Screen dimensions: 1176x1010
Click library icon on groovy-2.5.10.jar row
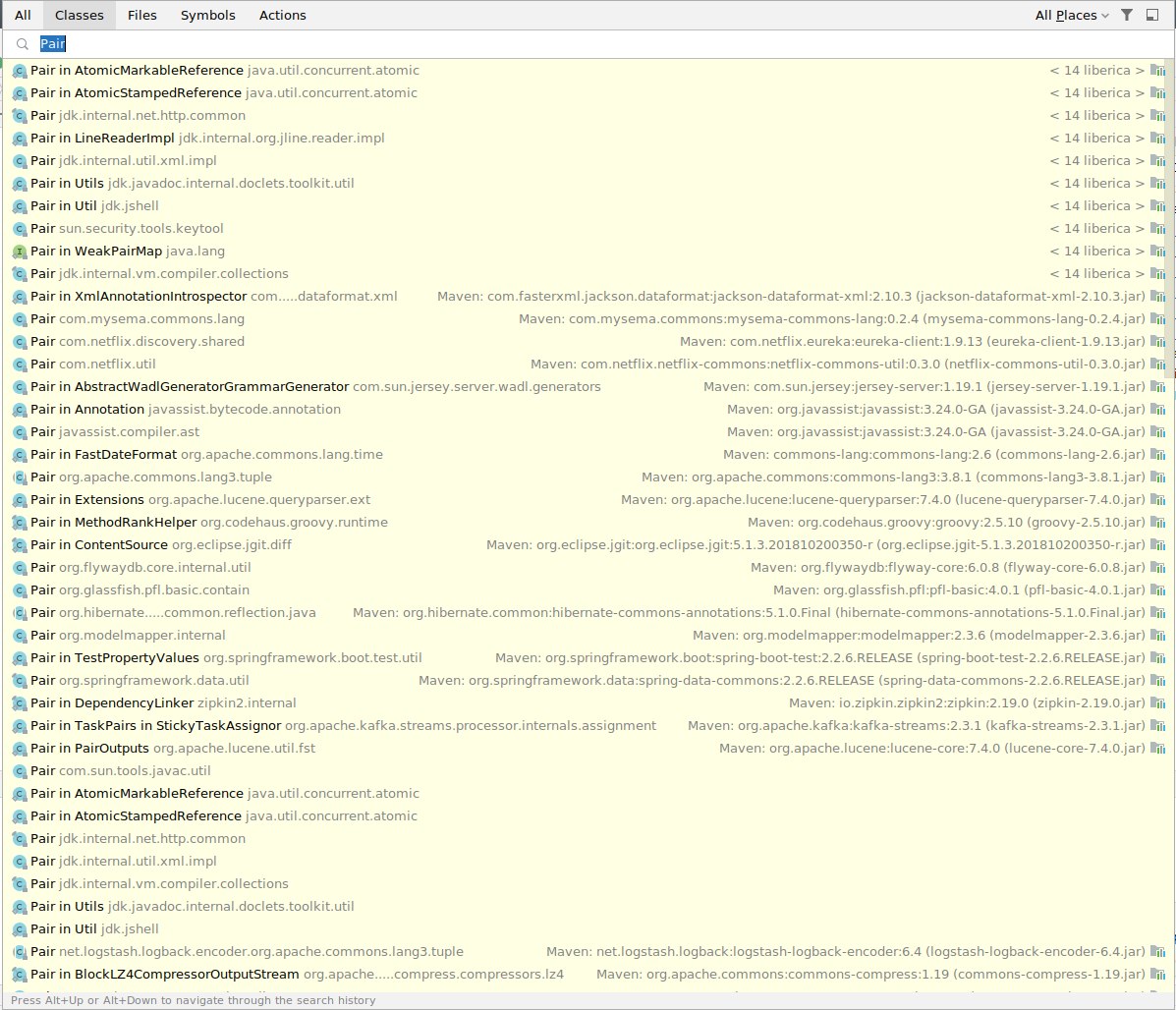pyautogui.click(x=1158, y=523)
